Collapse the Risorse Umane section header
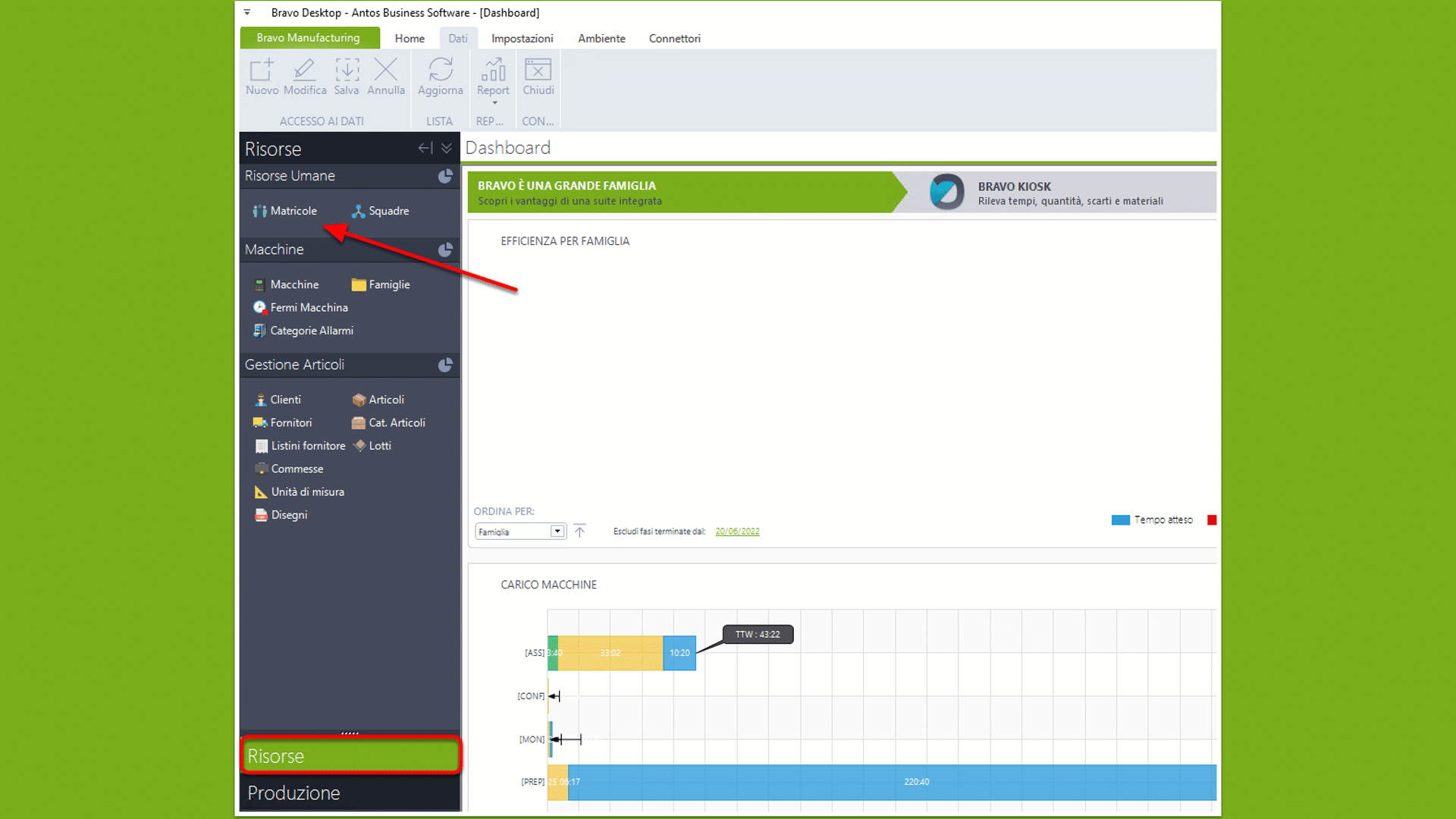The image size is (1456, 819). point(350,176)
